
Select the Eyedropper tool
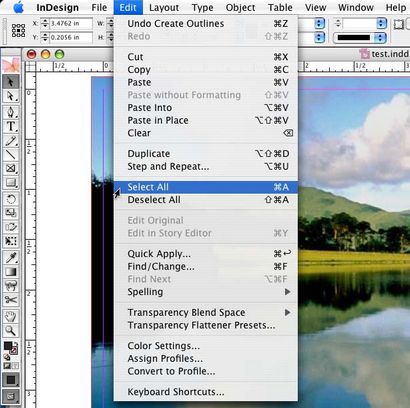coord(11,258)
